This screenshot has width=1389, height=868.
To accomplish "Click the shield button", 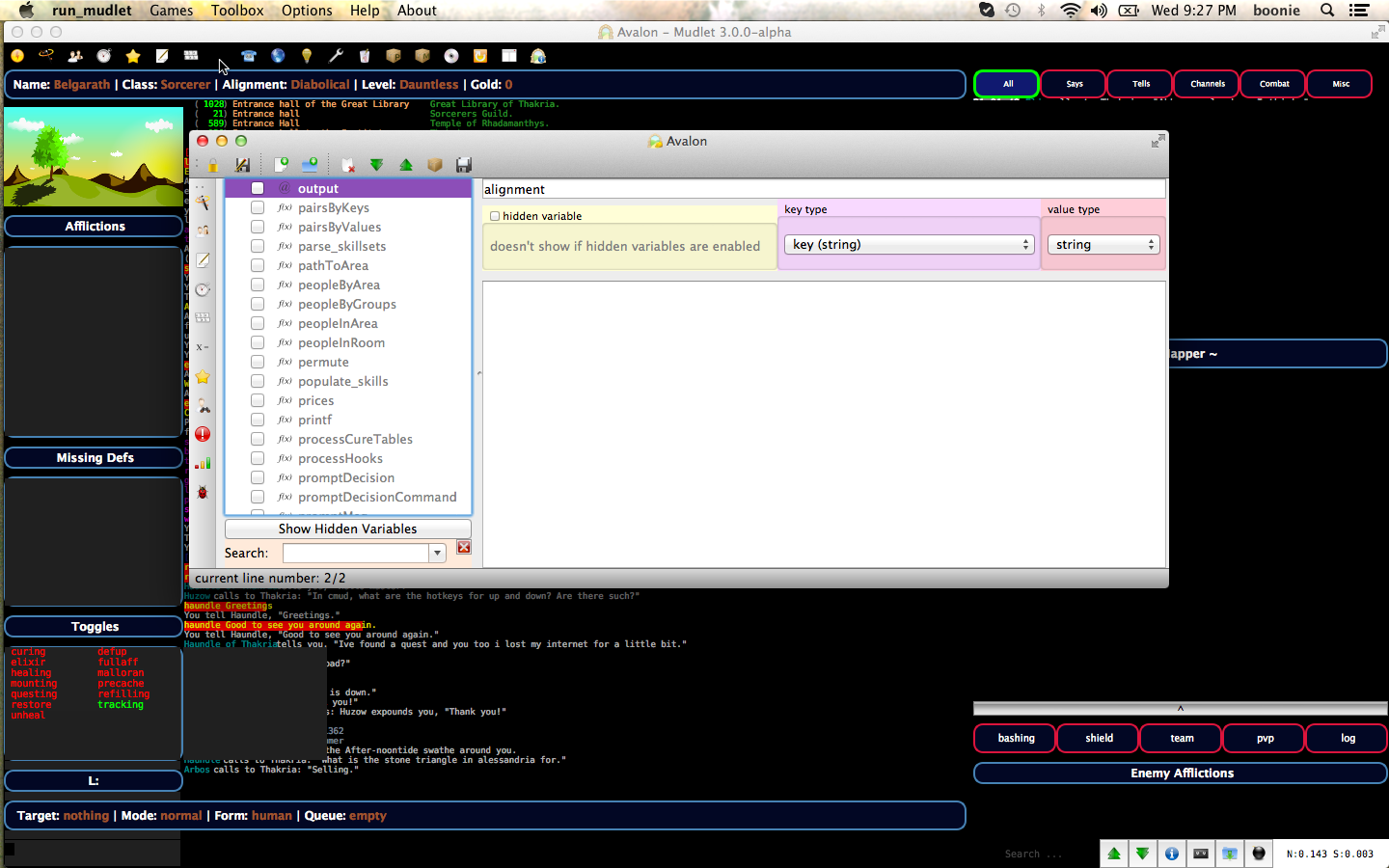I will point(1099,738).
